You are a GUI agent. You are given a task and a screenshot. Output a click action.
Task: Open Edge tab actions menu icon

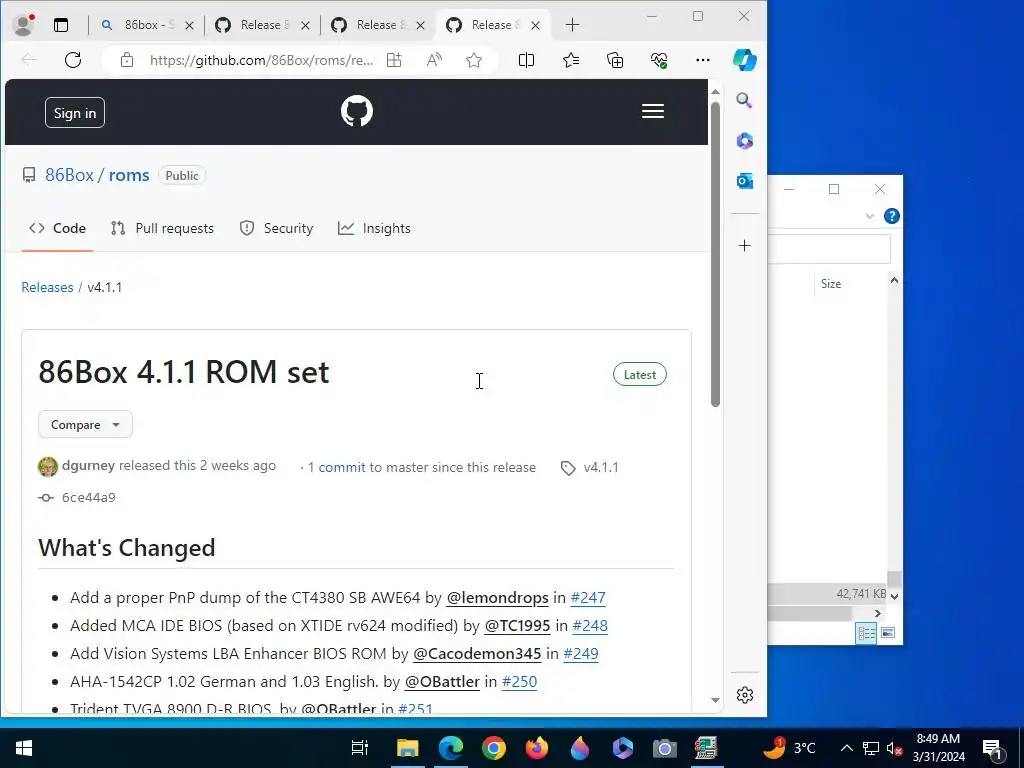(61, 25)
